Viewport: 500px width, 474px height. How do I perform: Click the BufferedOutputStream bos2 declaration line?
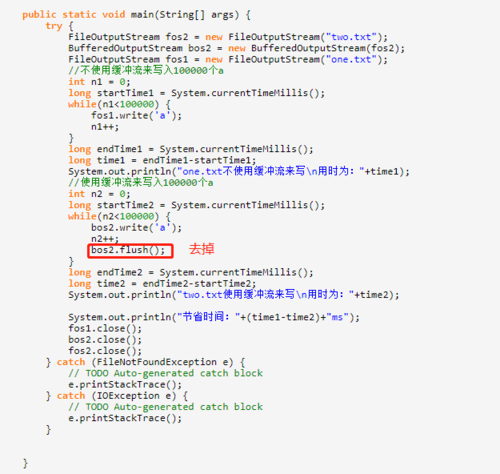click(x=237, y=48)
